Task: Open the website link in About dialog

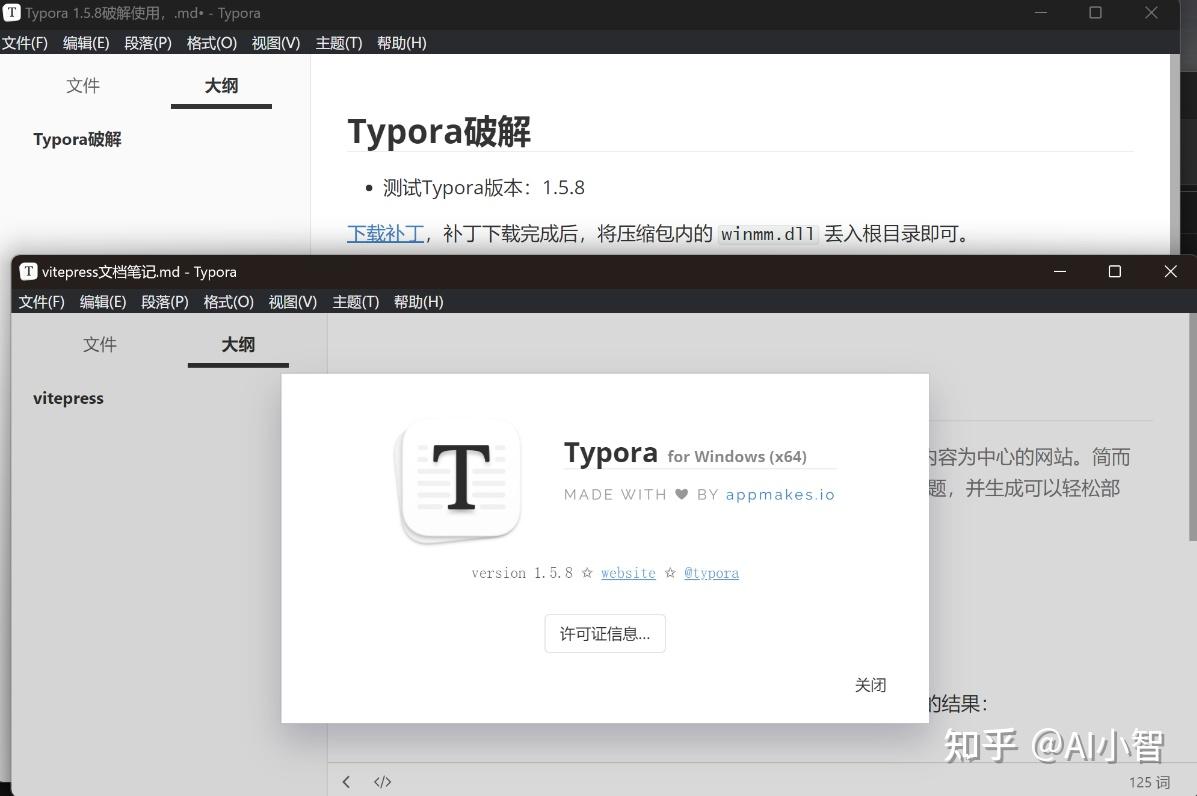Action: [628, 572]
